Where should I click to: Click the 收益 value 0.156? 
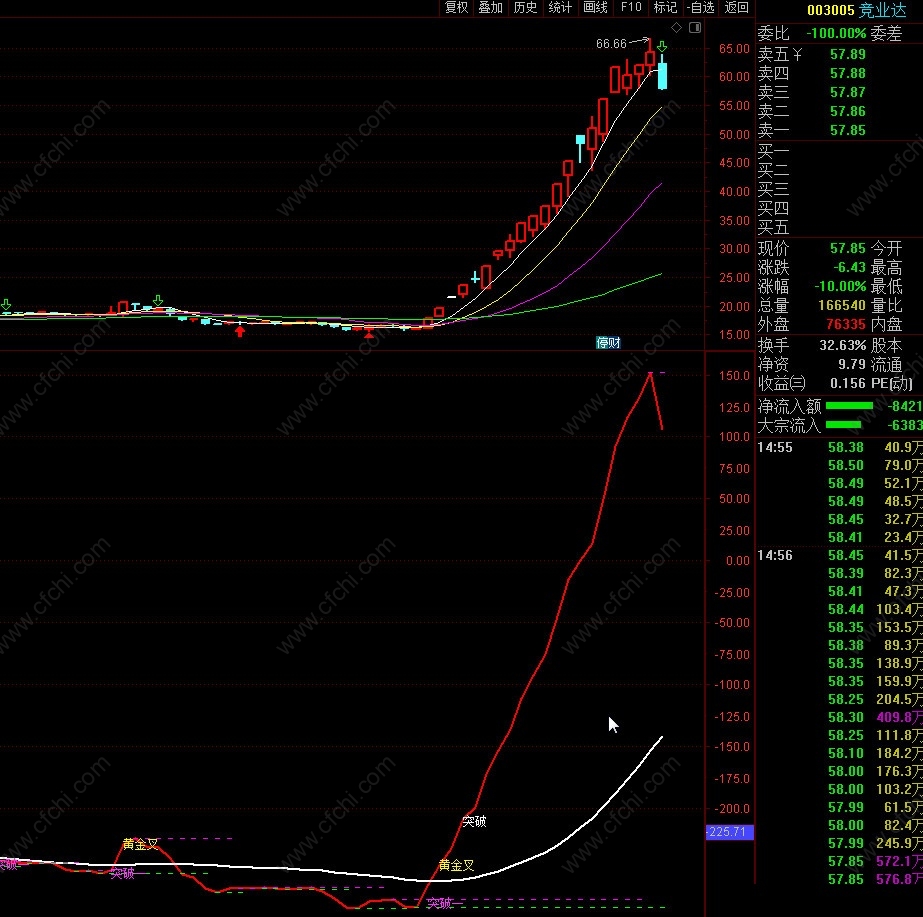848,383
